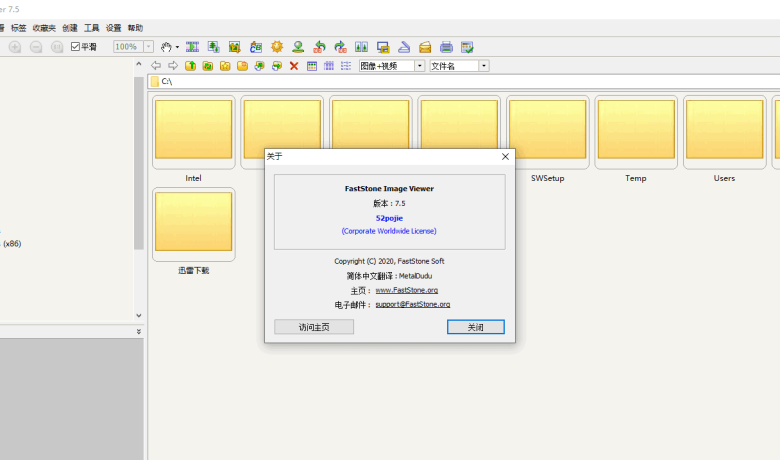The image size is (780, 460).
Task: Open the 设置 menu
Action: [113, 28]
